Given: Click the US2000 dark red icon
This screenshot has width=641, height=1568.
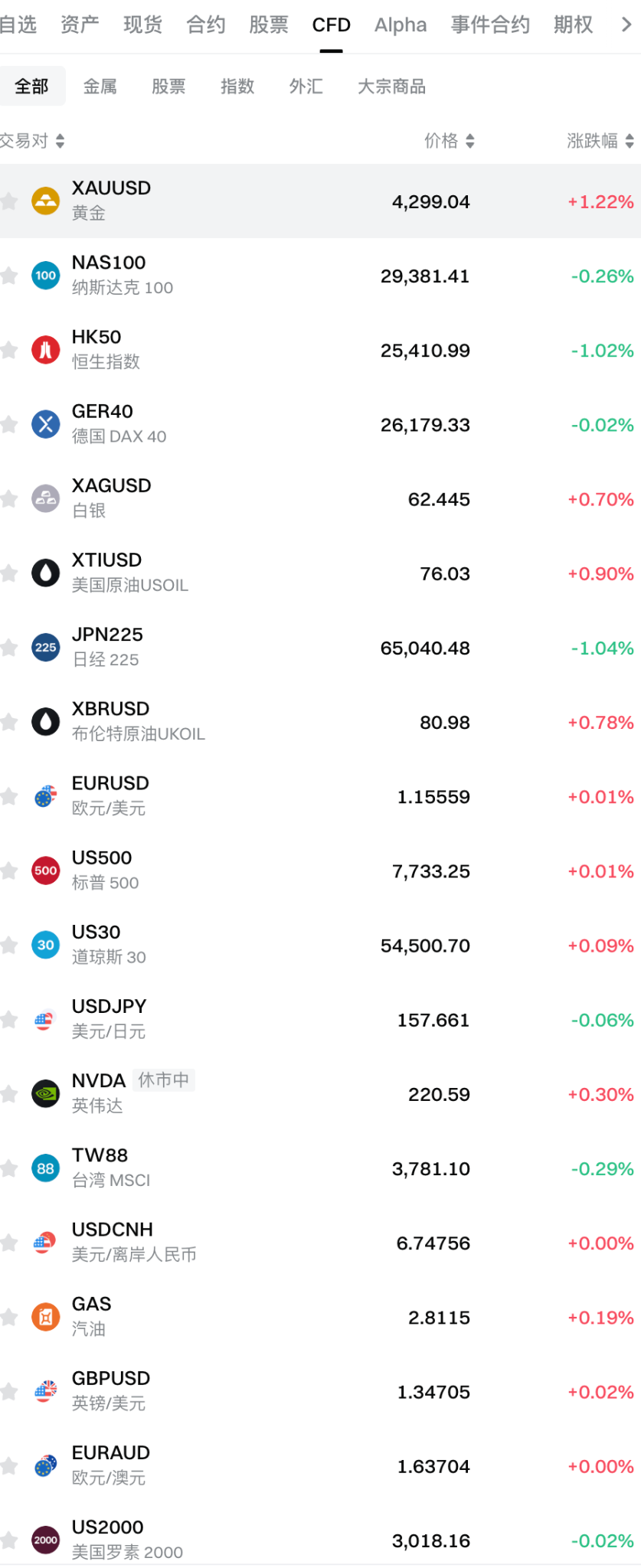Looking at the screenshot, I should [x=45, y=1540].
